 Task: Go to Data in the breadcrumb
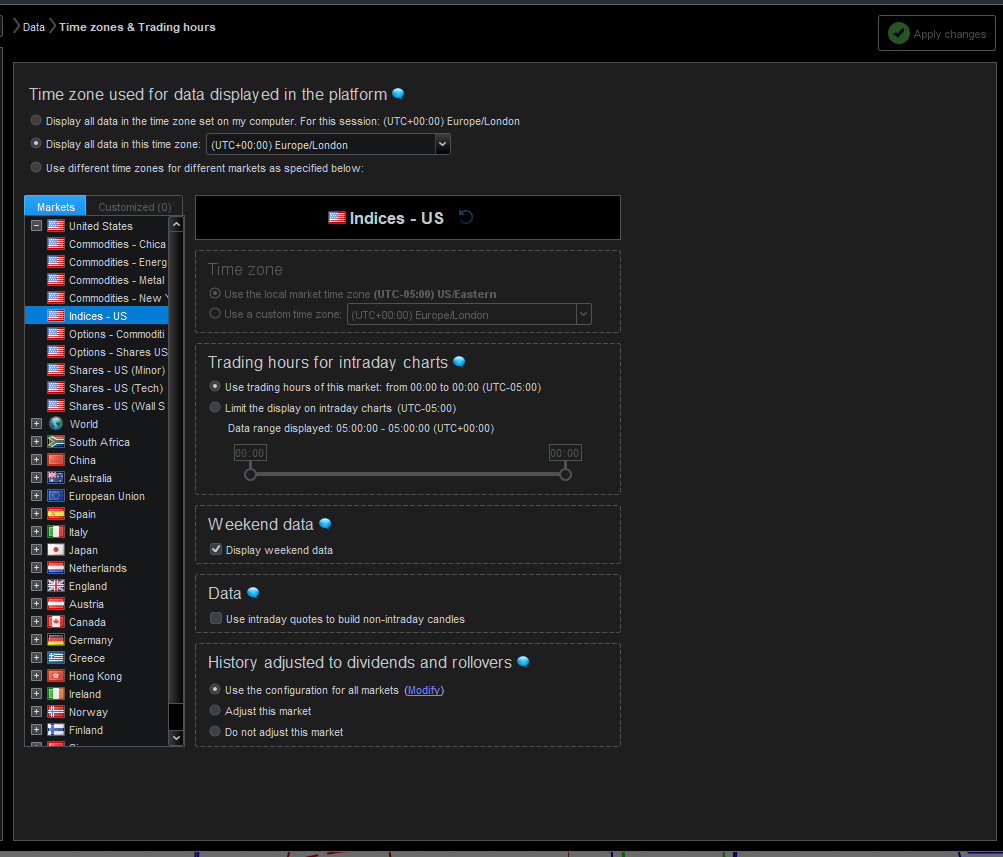click(x=34, y=27)
